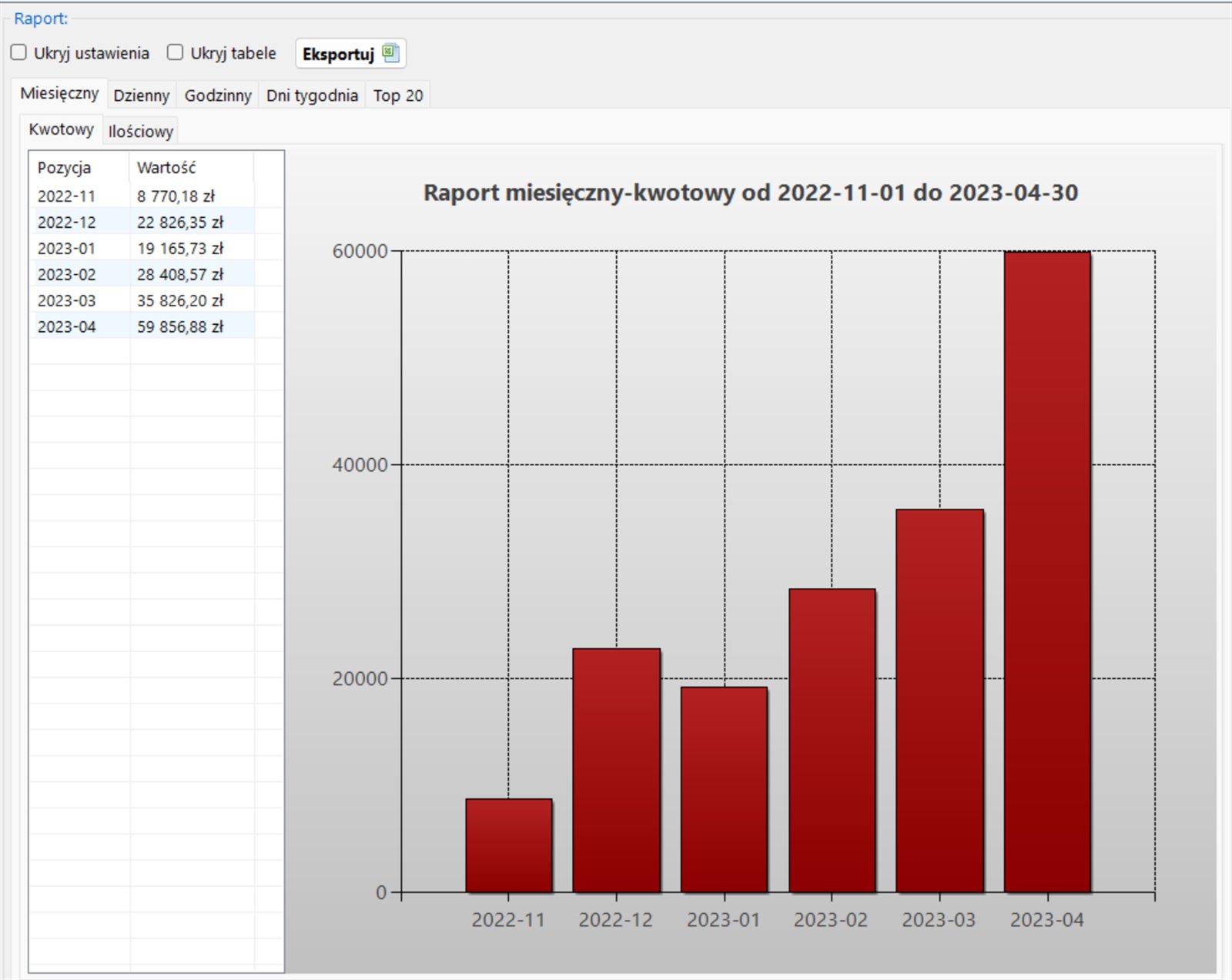This screenshot has width=1232, height=980.
Task: Switch to the Dzienny tab
Action: (141, 95)
